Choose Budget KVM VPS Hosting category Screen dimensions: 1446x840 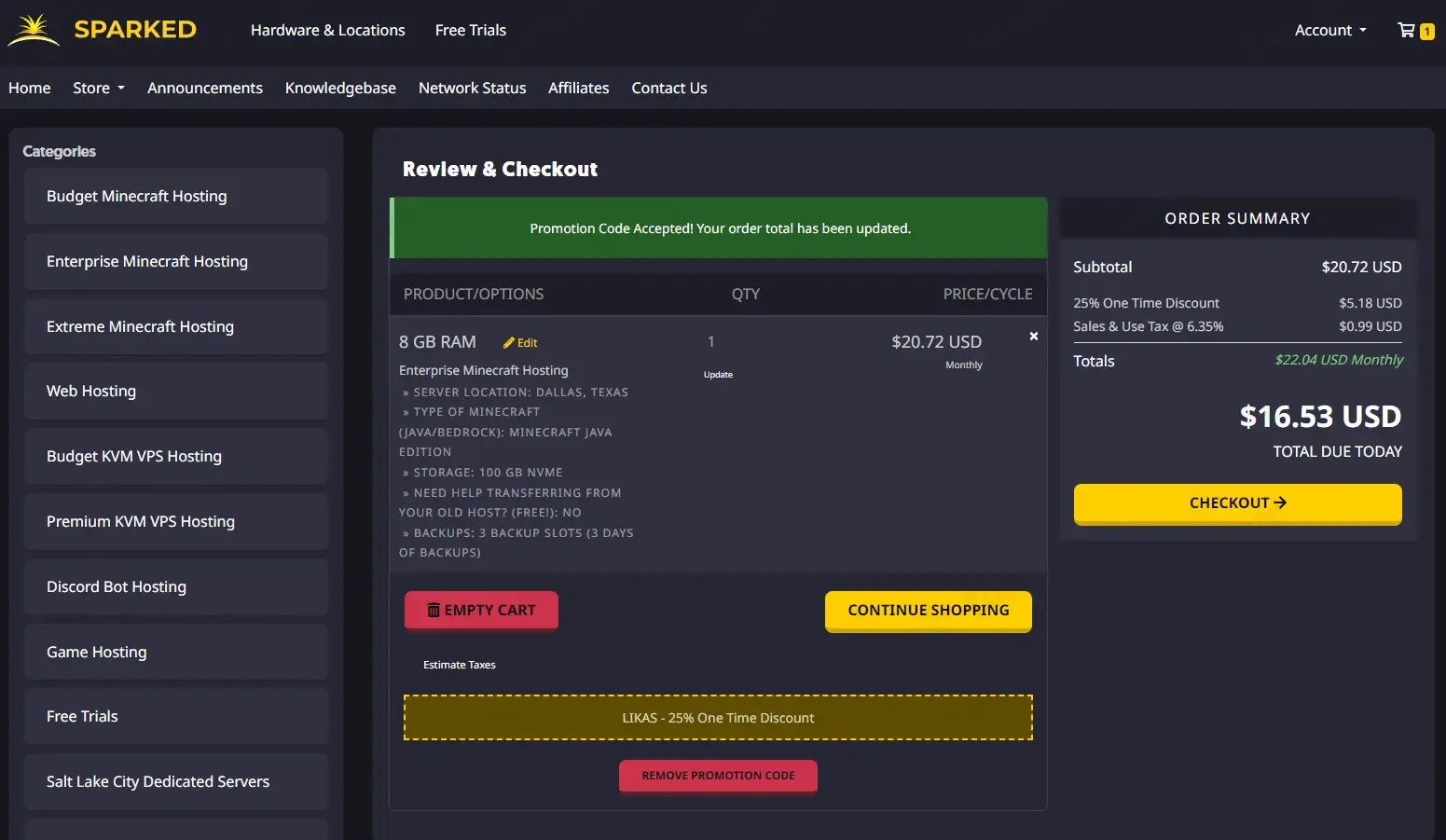[176, 456]
